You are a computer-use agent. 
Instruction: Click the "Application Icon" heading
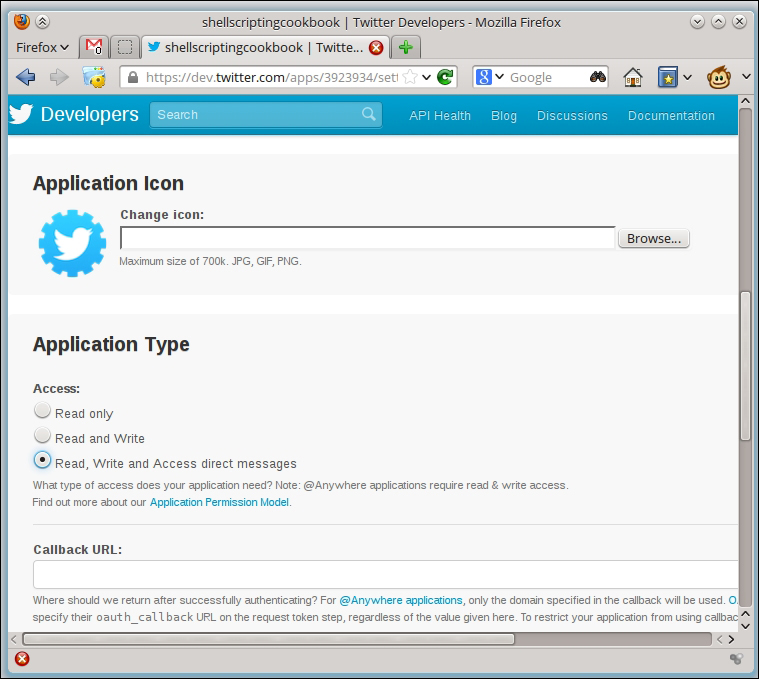(108, 183)
